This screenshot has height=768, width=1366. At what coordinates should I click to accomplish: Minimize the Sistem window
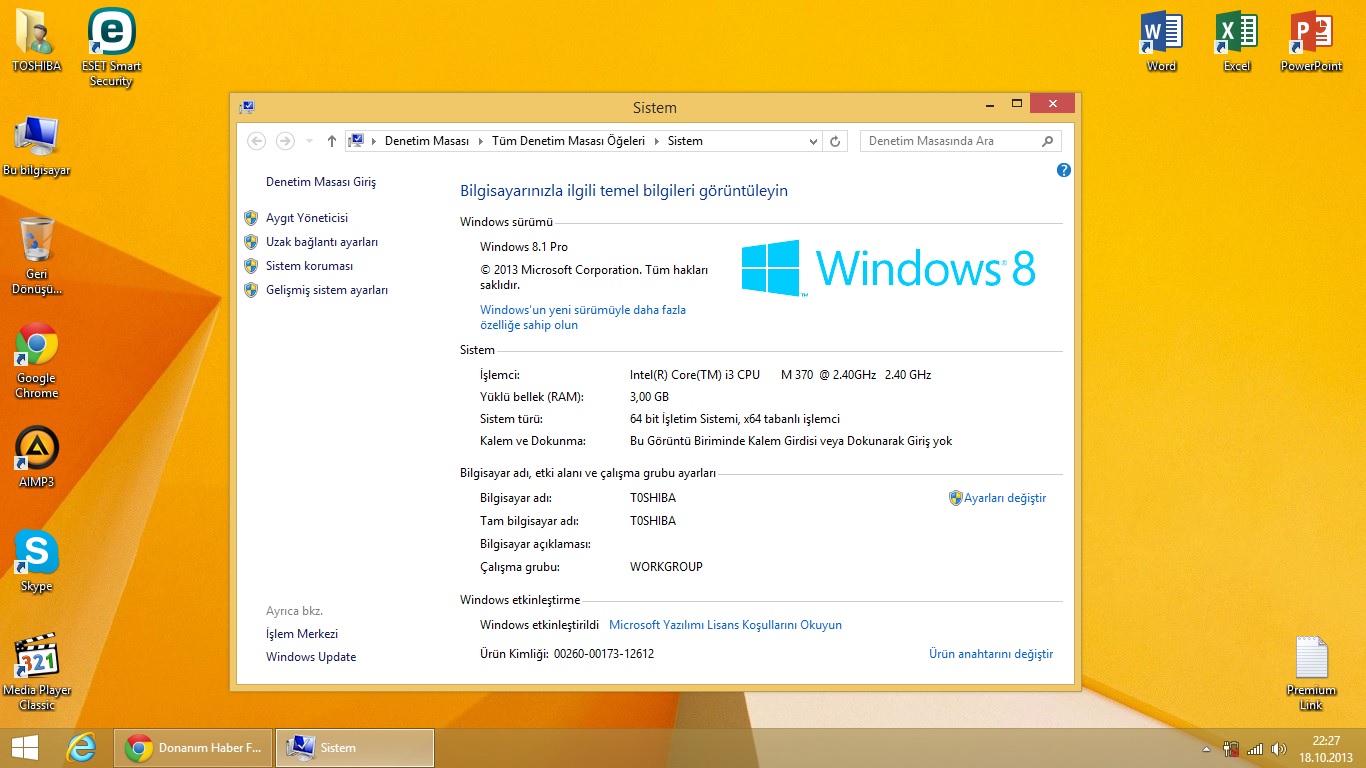pyautogui.click(x=988, y=104)
